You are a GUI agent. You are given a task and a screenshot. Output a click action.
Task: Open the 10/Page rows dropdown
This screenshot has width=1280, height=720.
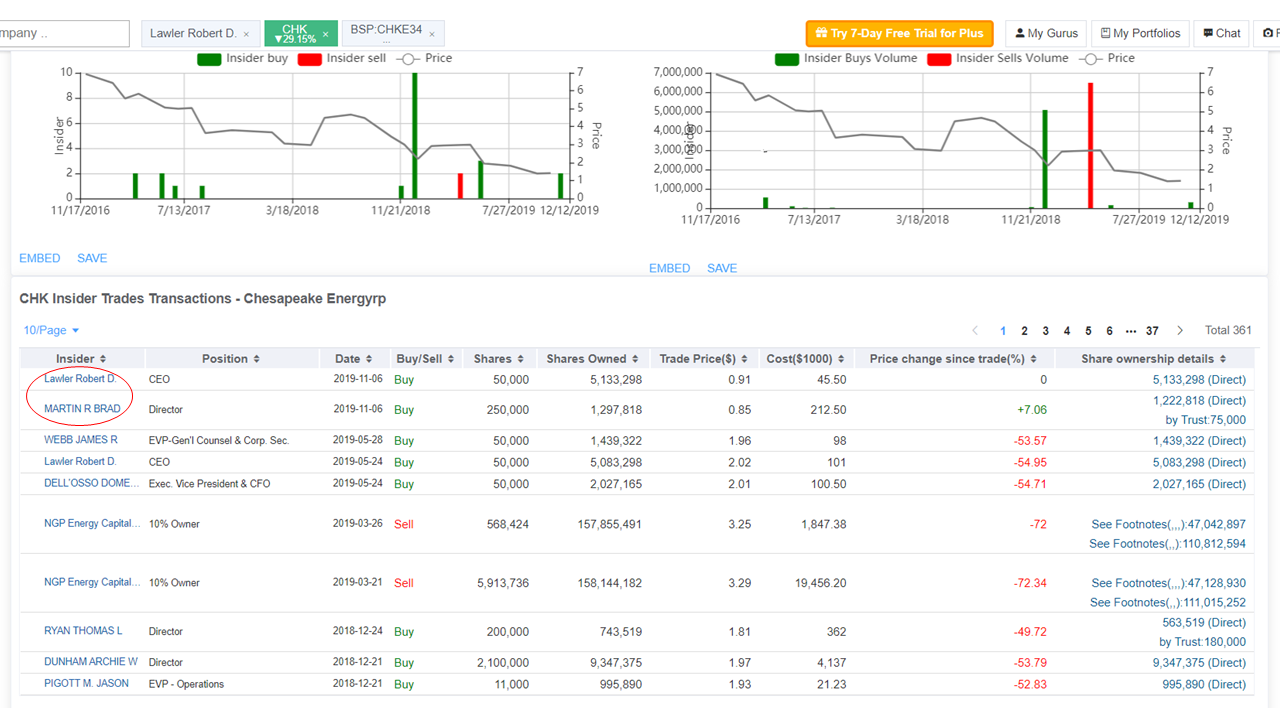(x=51, y=330)
